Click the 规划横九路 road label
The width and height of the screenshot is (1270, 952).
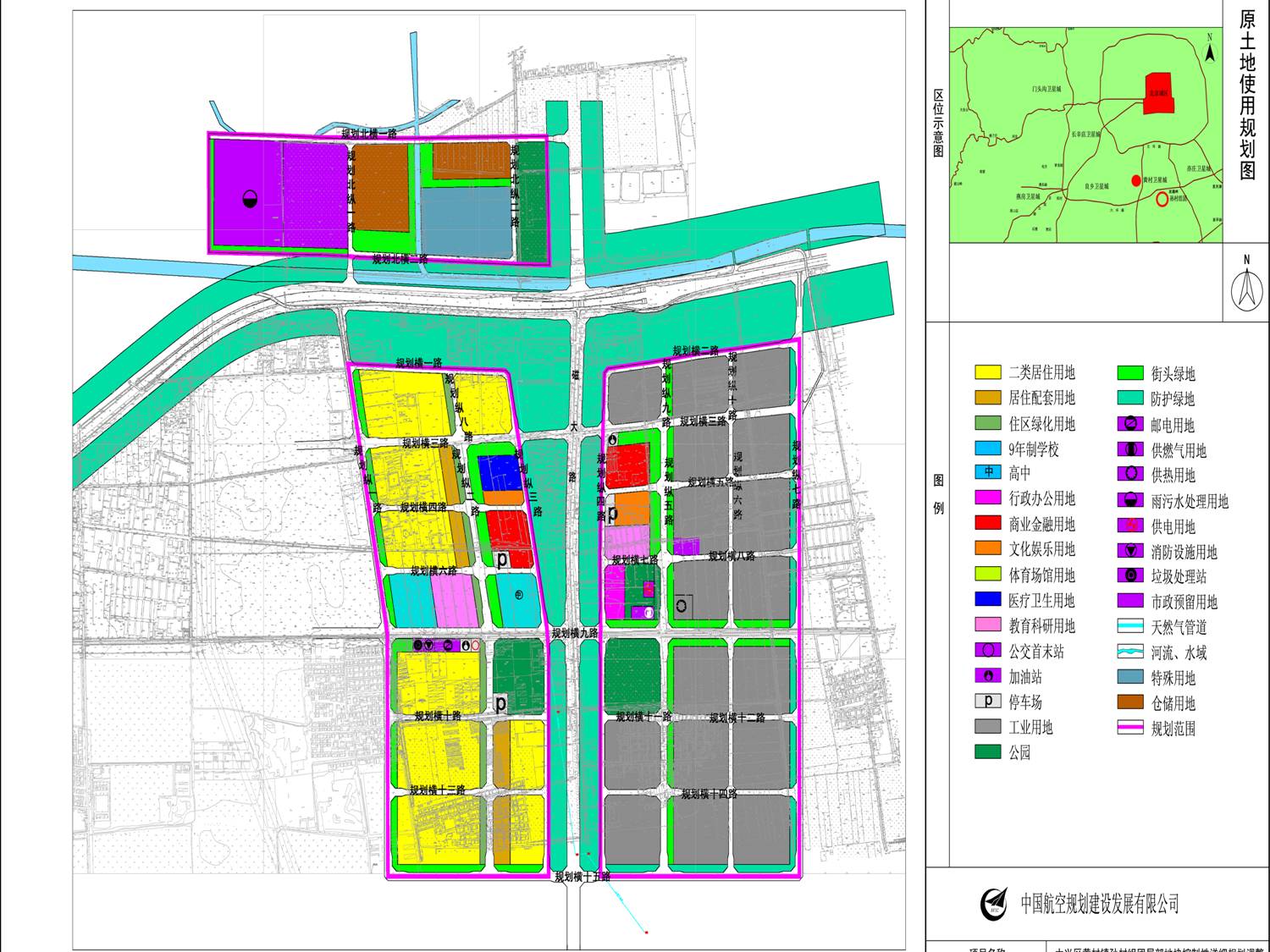(575, 633)
